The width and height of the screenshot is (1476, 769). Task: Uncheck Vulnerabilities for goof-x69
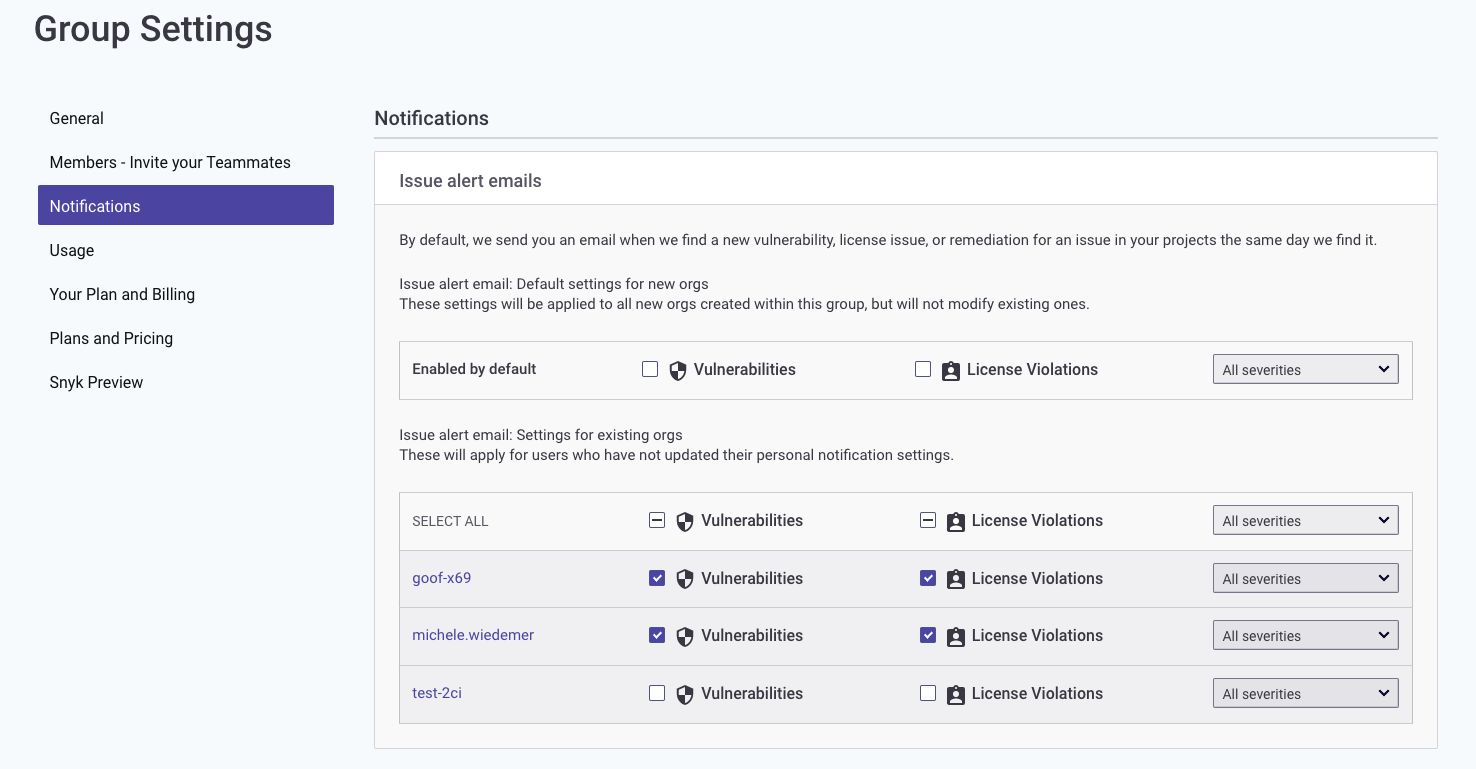pyautogui.click(x=657, y=578)
